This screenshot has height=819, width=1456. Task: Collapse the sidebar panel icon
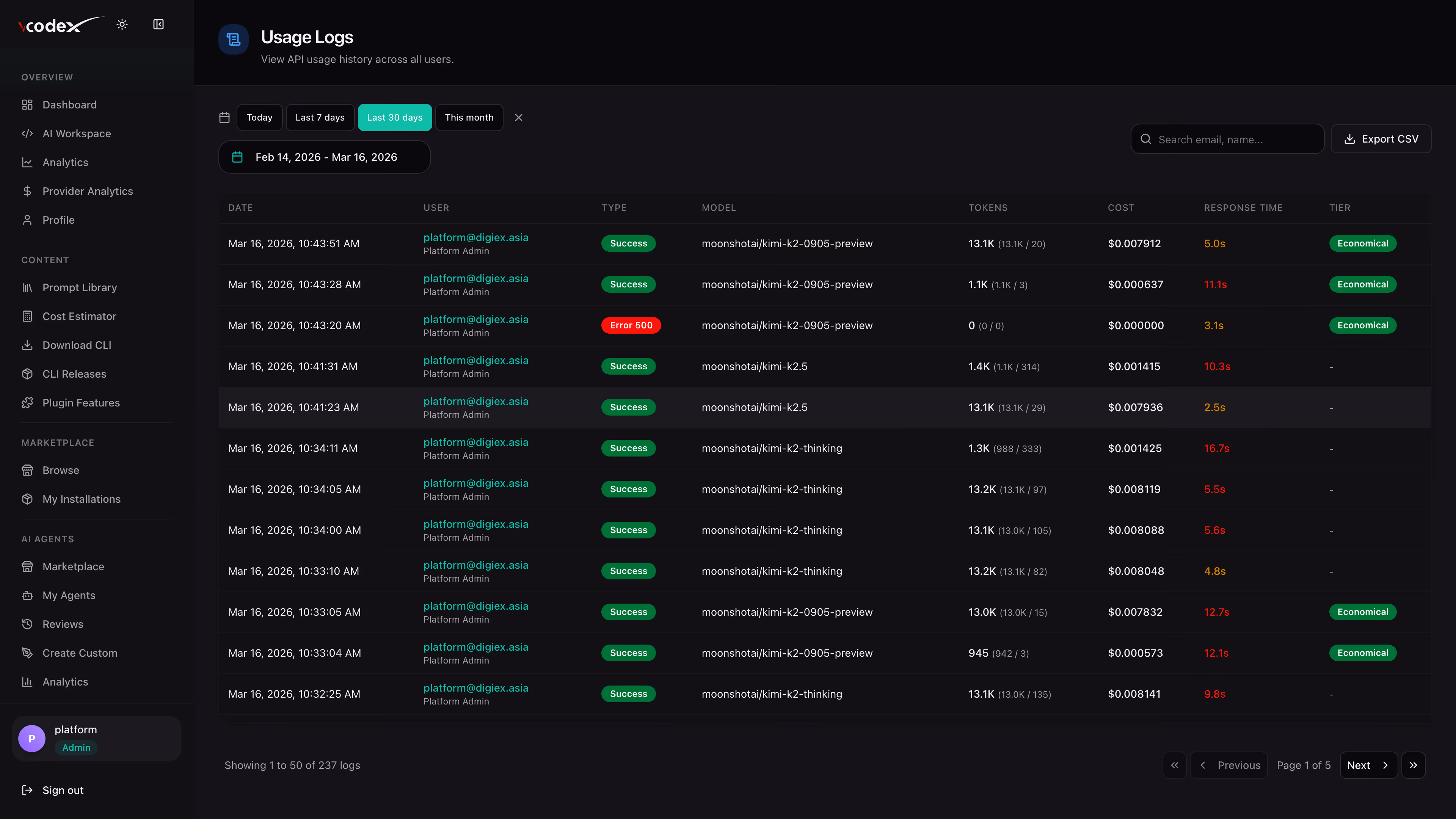[x=158, y=24]
